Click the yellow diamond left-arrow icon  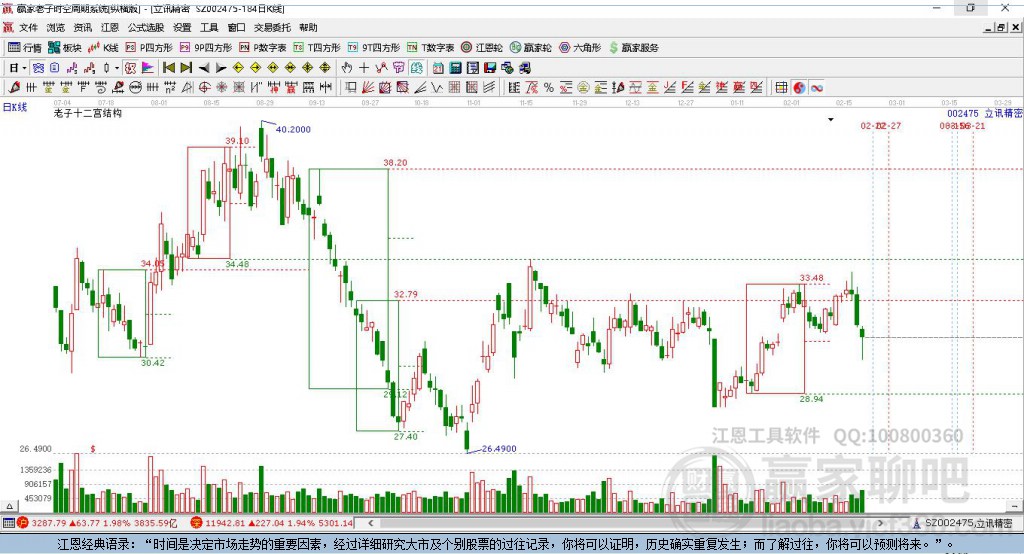click(x=238, y=68)
